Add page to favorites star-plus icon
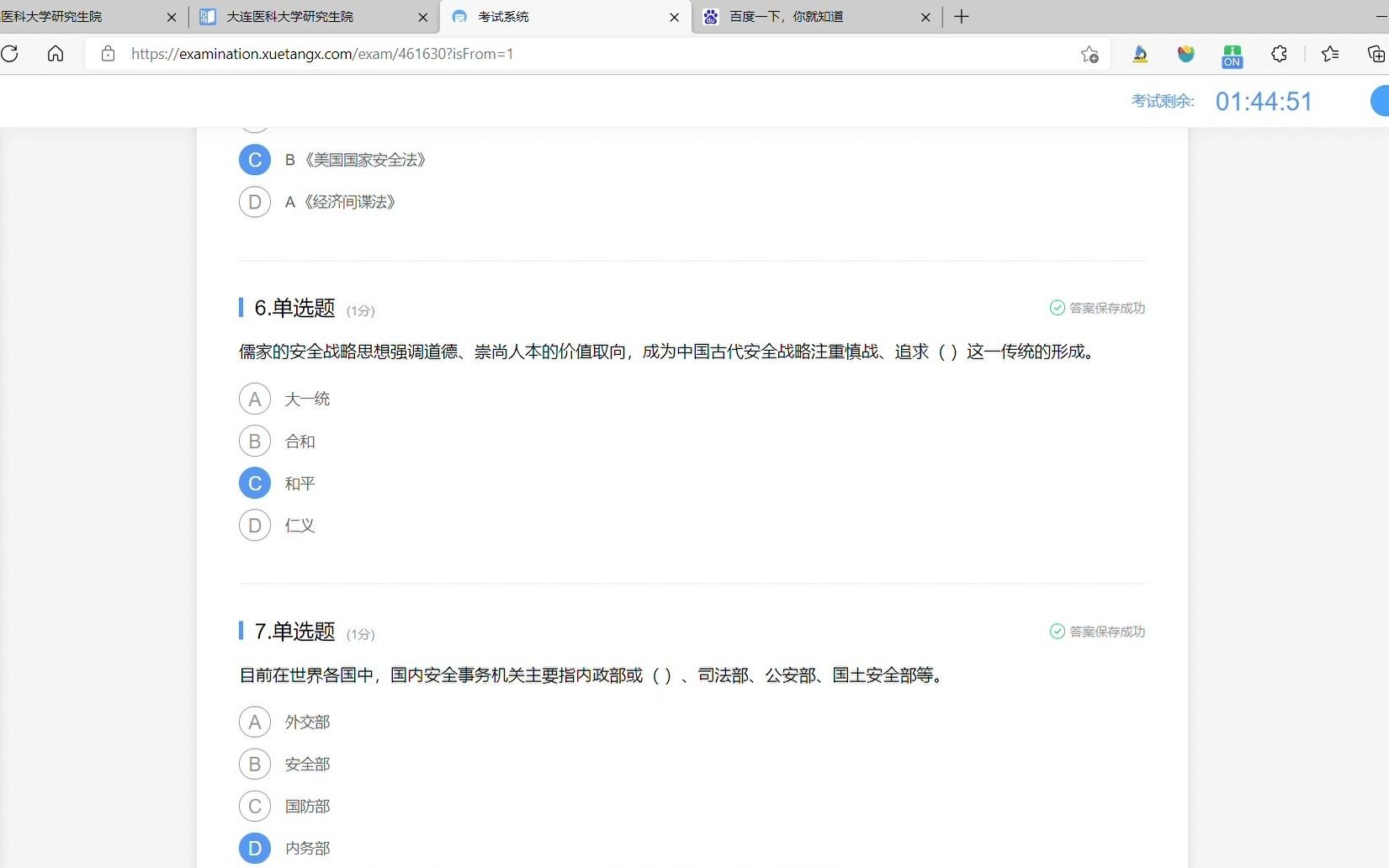 (1089, 54)
